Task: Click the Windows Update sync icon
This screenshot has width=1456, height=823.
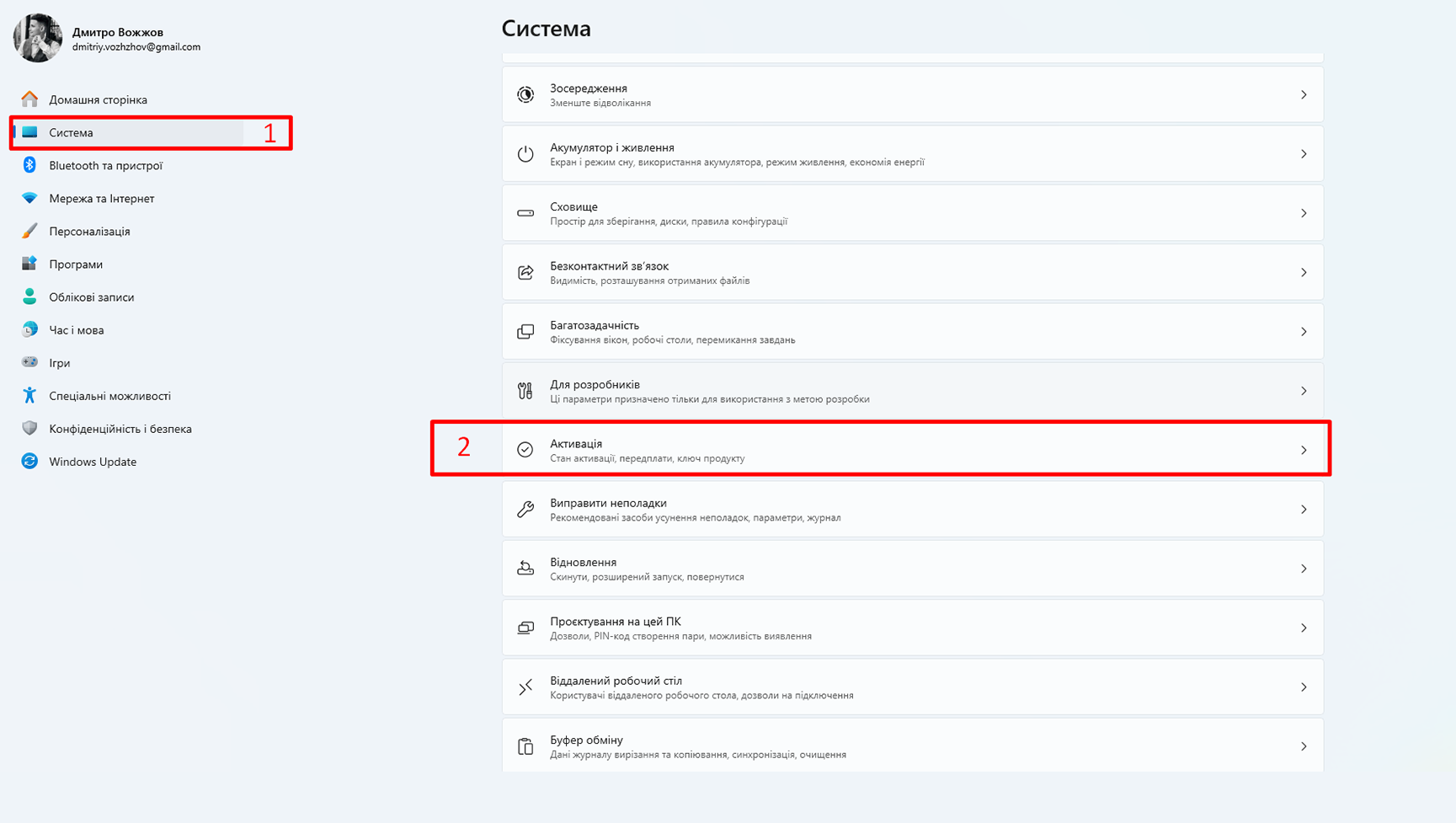Action: [x=29, y=462]
